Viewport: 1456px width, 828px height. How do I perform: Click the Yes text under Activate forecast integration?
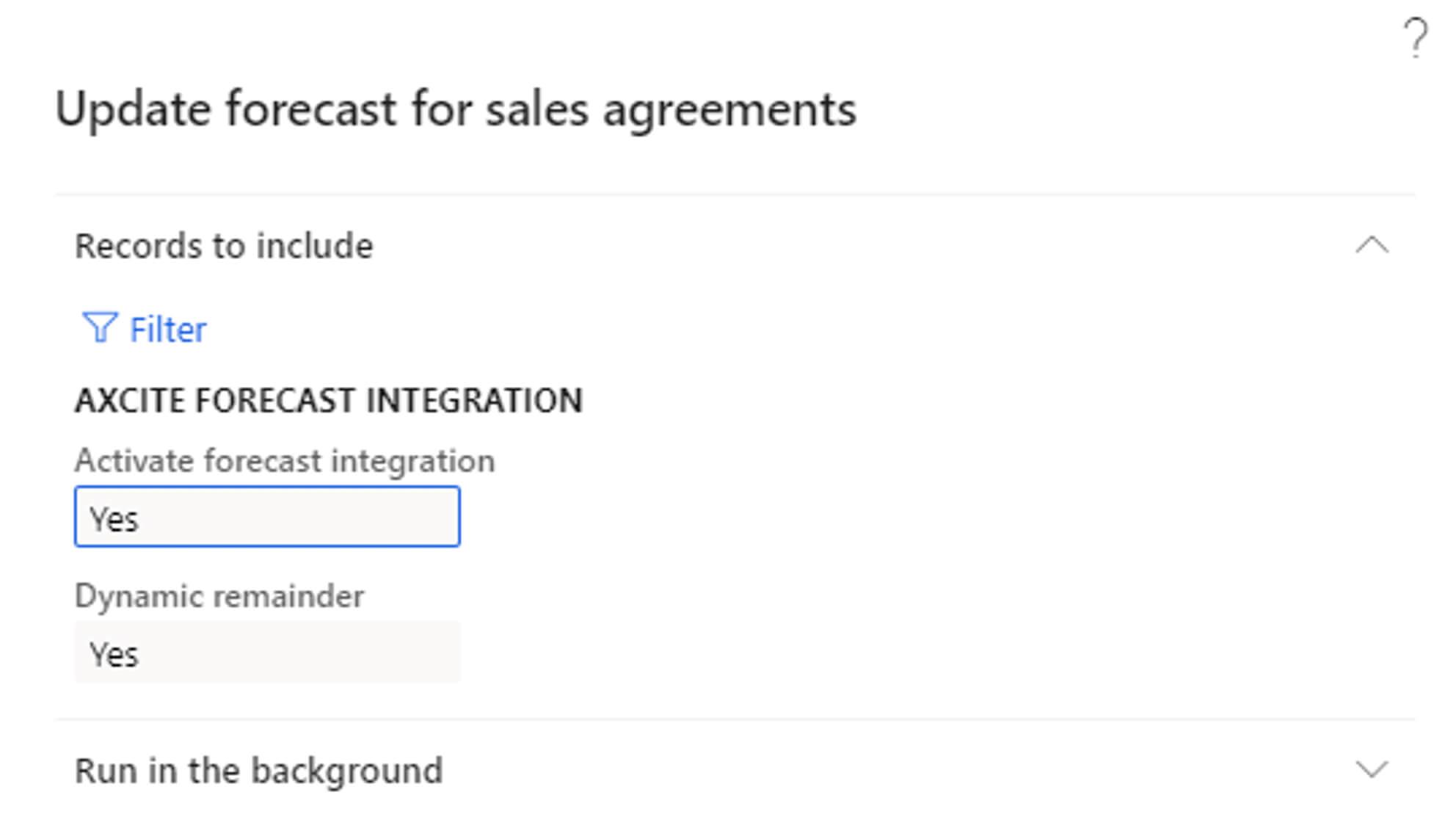pos(114,520)
